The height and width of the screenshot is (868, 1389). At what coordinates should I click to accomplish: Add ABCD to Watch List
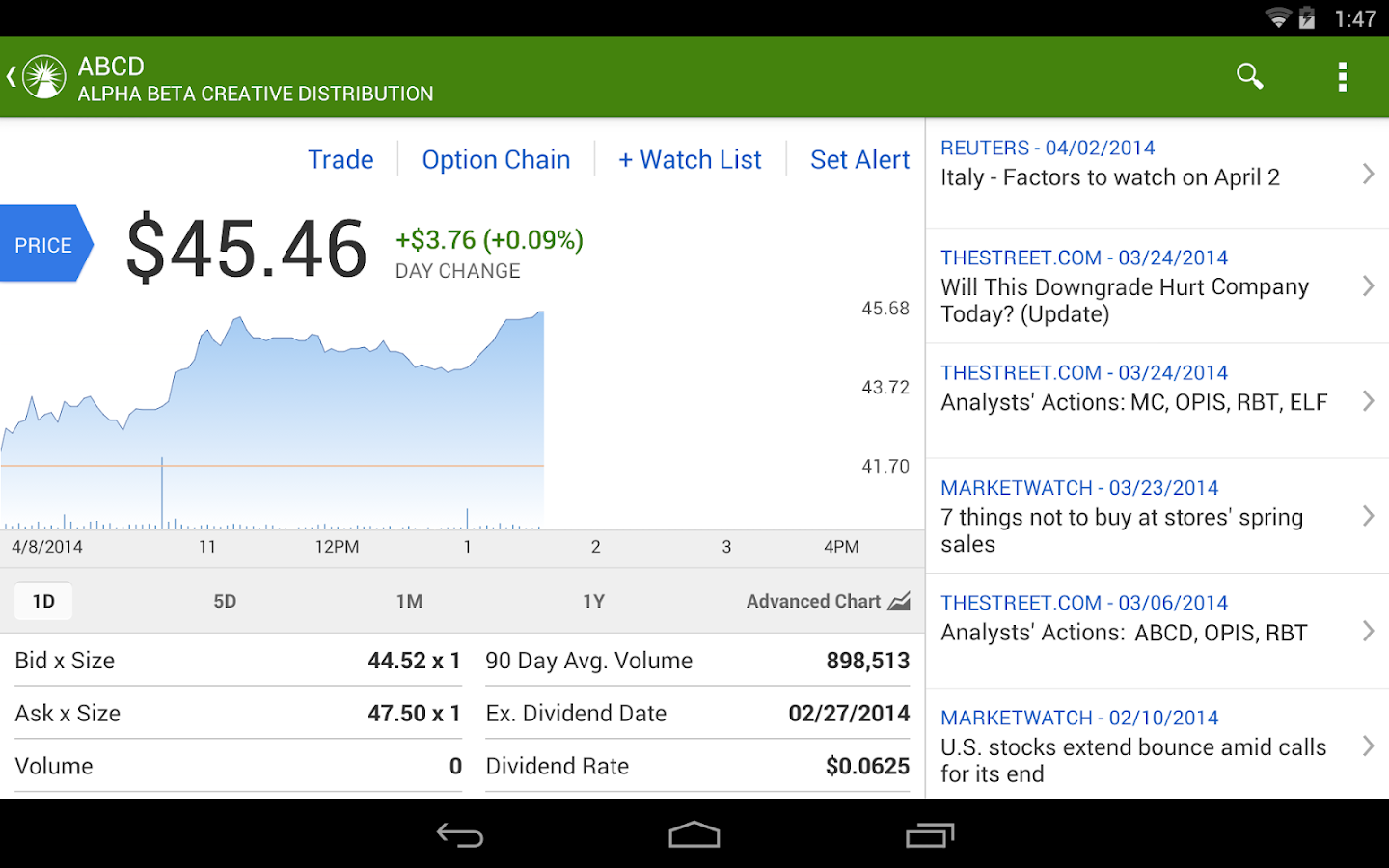(690, 159)
